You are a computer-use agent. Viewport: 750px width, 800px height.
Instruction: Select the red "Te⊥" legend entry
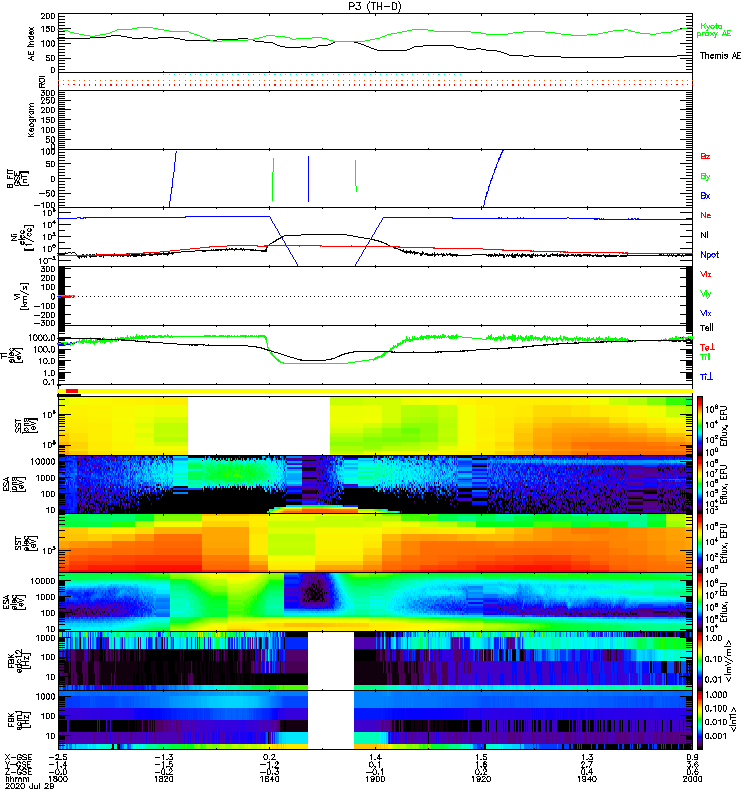click(x=707, y=347)
